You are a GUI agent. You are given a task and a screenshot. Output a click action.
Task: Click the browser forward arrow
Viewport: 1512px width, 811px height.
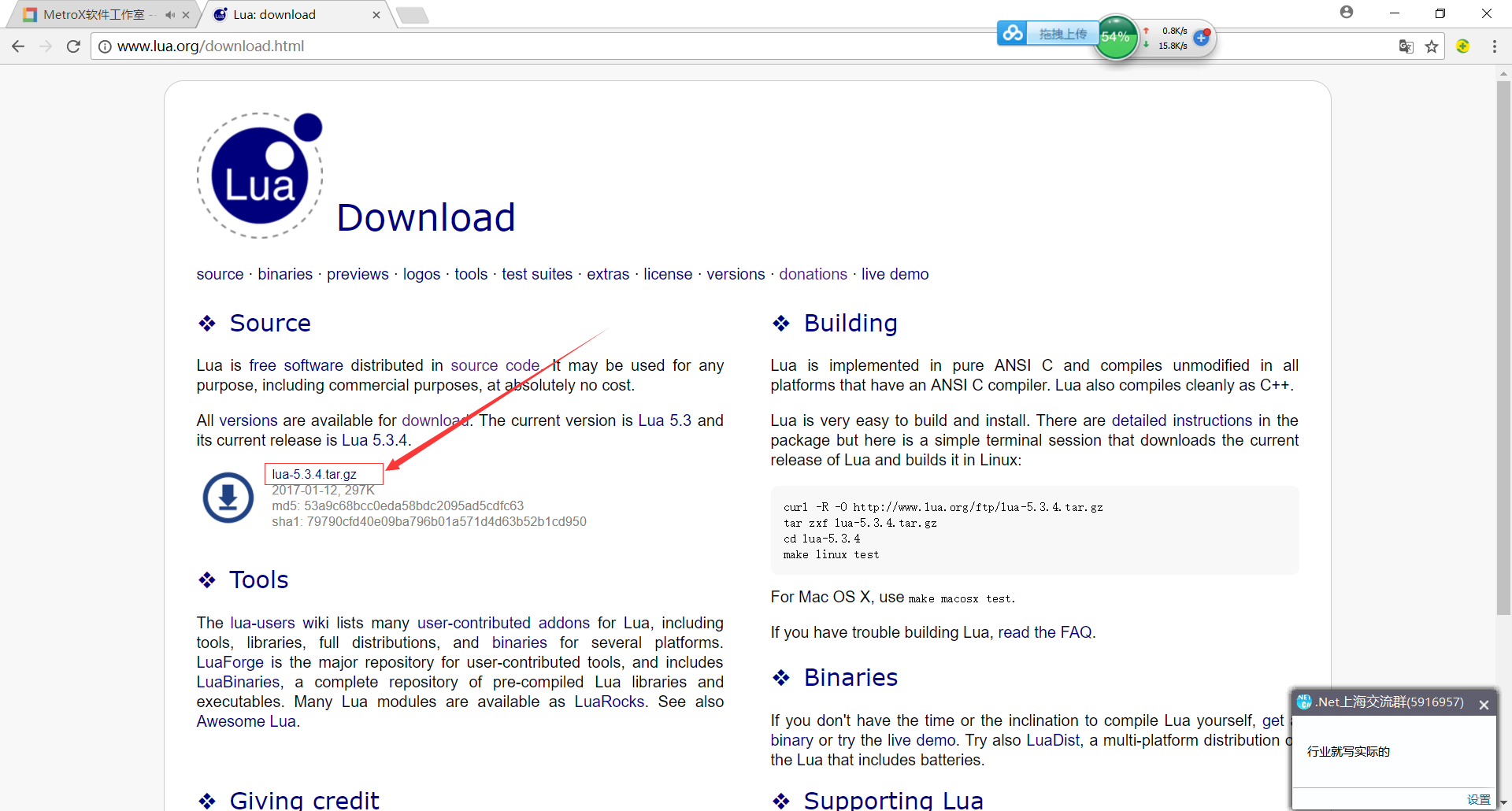46,46
